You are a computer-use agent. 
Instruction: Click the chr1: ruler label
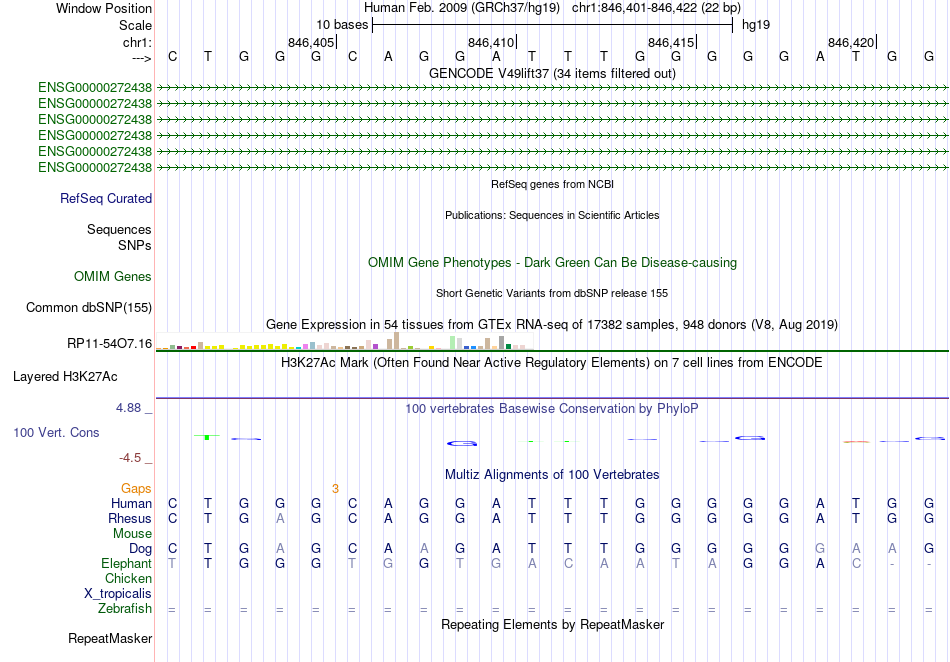(x=137, y=42)
